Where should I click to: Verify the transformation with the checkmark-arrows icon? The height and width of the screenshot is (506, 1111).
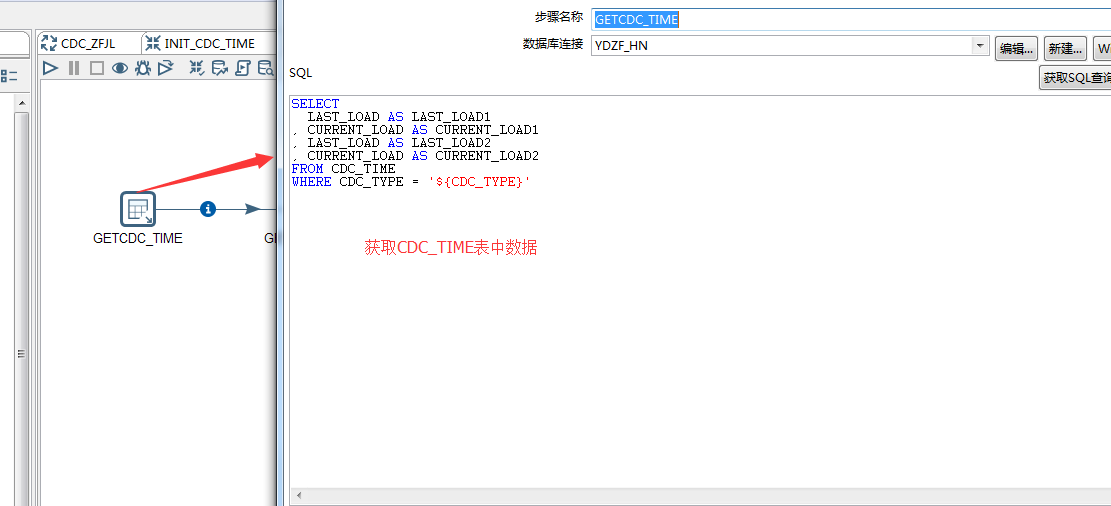pyautogui.click(x=197, y=68)
